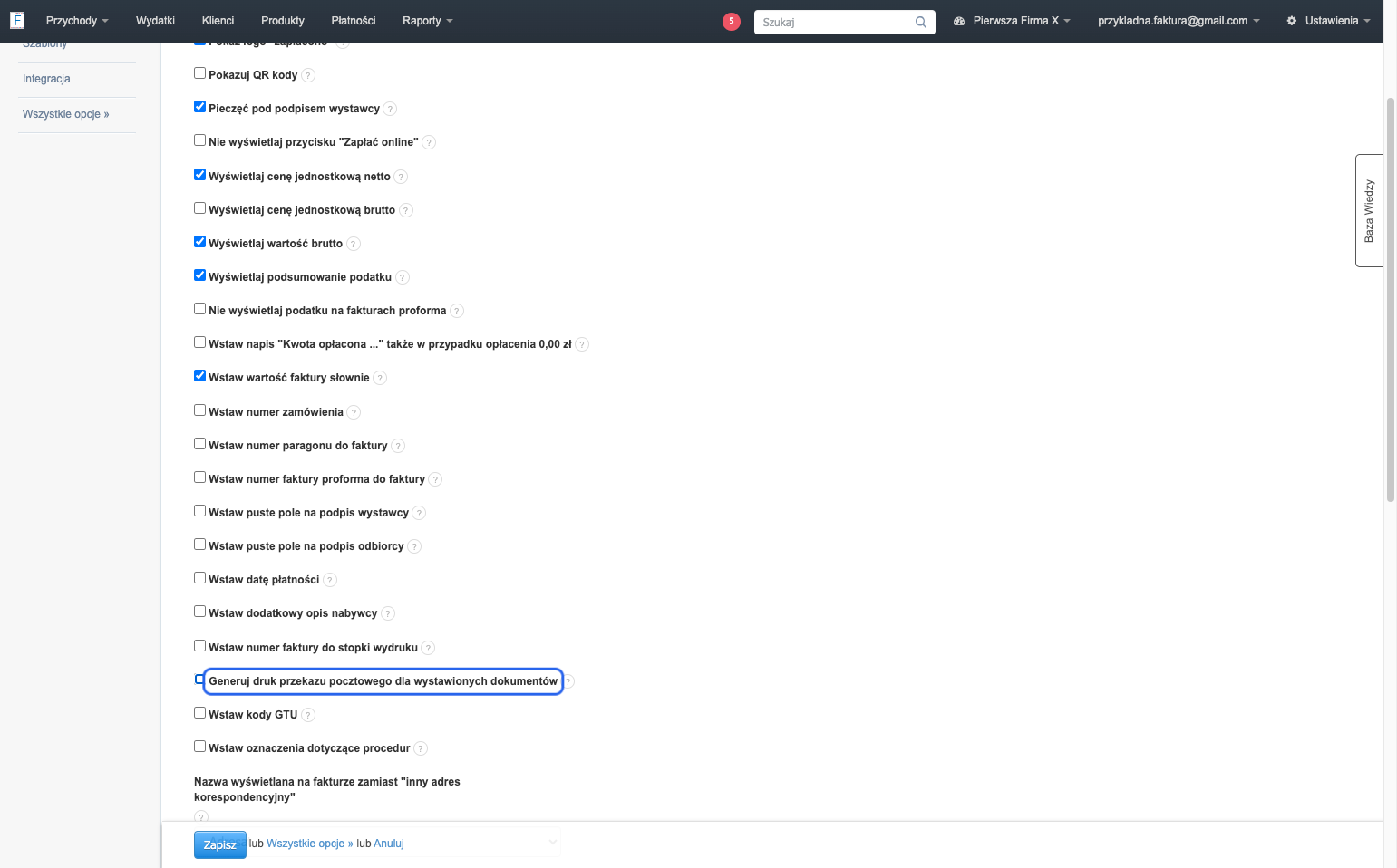The height and width of the screenshot is (868, 1397).
Task: Click the Anuluj link
Action: tap(389, 844)
